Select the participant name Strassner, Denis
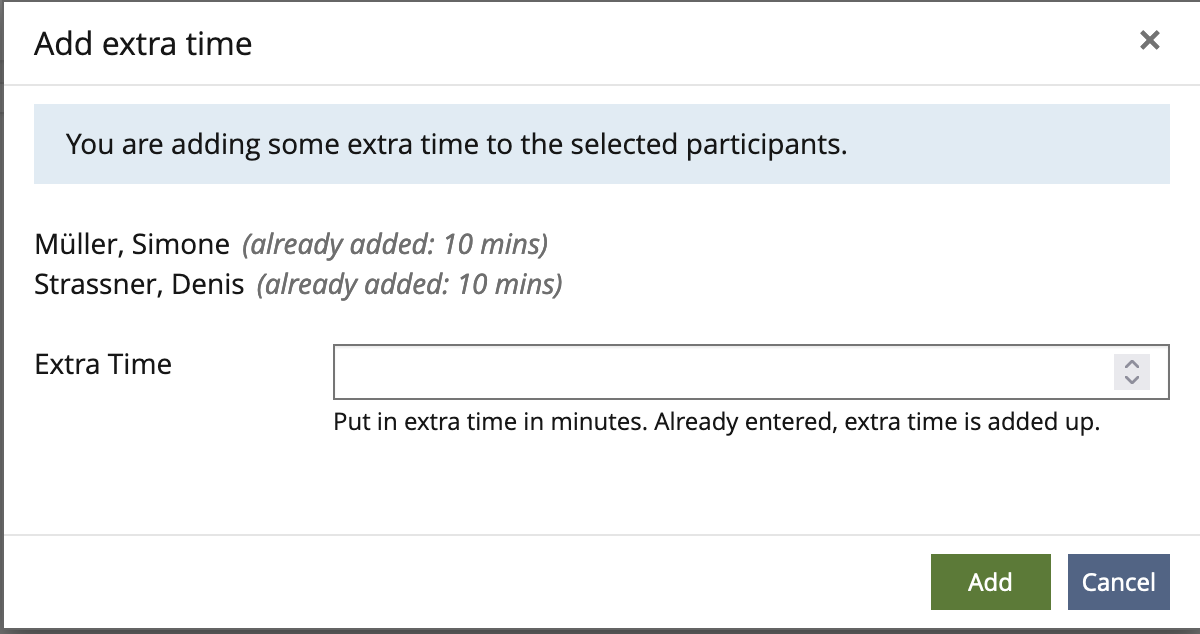1200x634 pixels. pos(140,284)
